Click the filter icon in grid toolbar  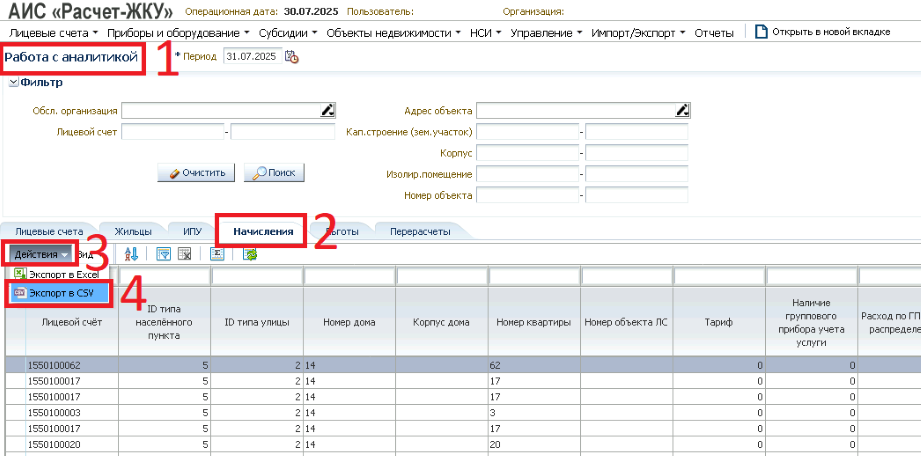[x=164, y=254]
